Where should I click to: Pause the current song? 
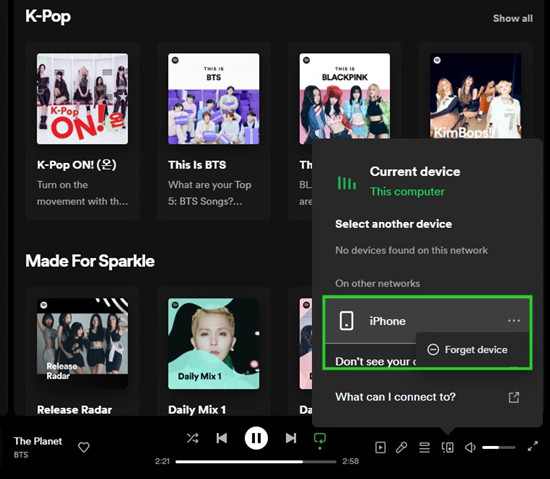tap(256, 438)
